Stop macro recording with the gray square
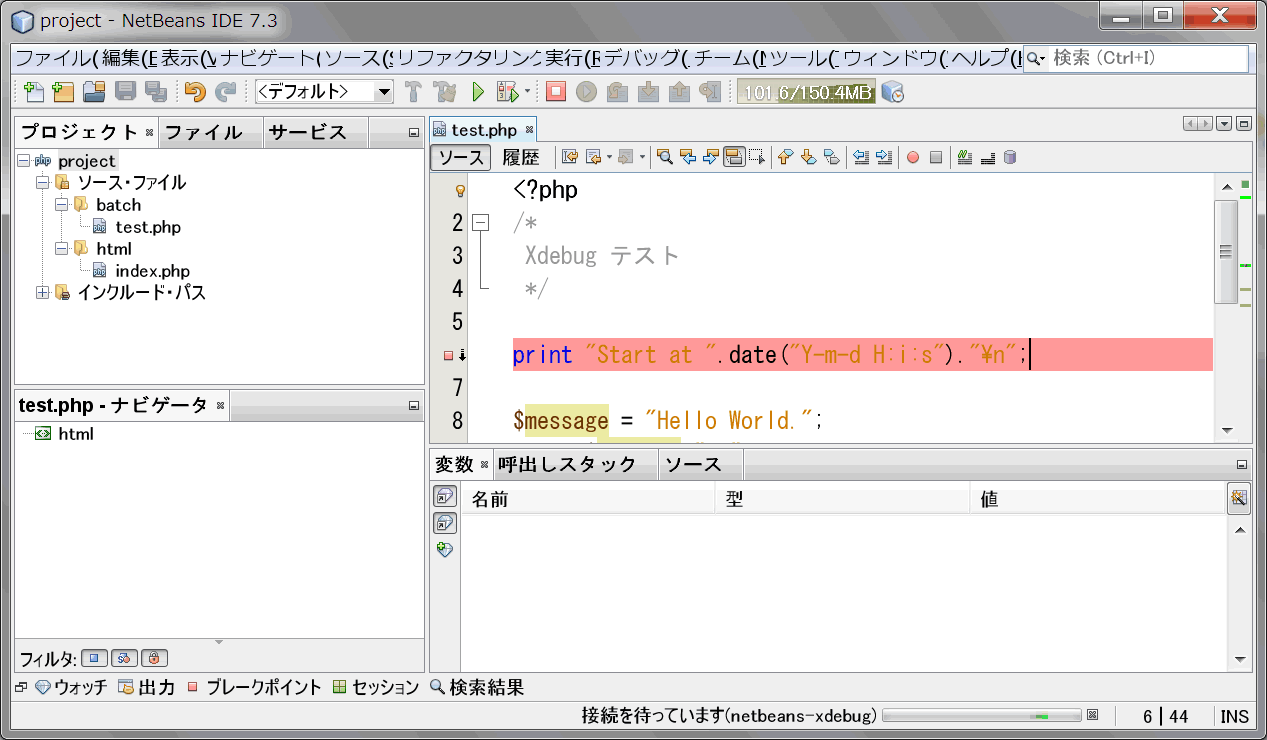This screenshot has height=740, width=1267. coord(936,157)
